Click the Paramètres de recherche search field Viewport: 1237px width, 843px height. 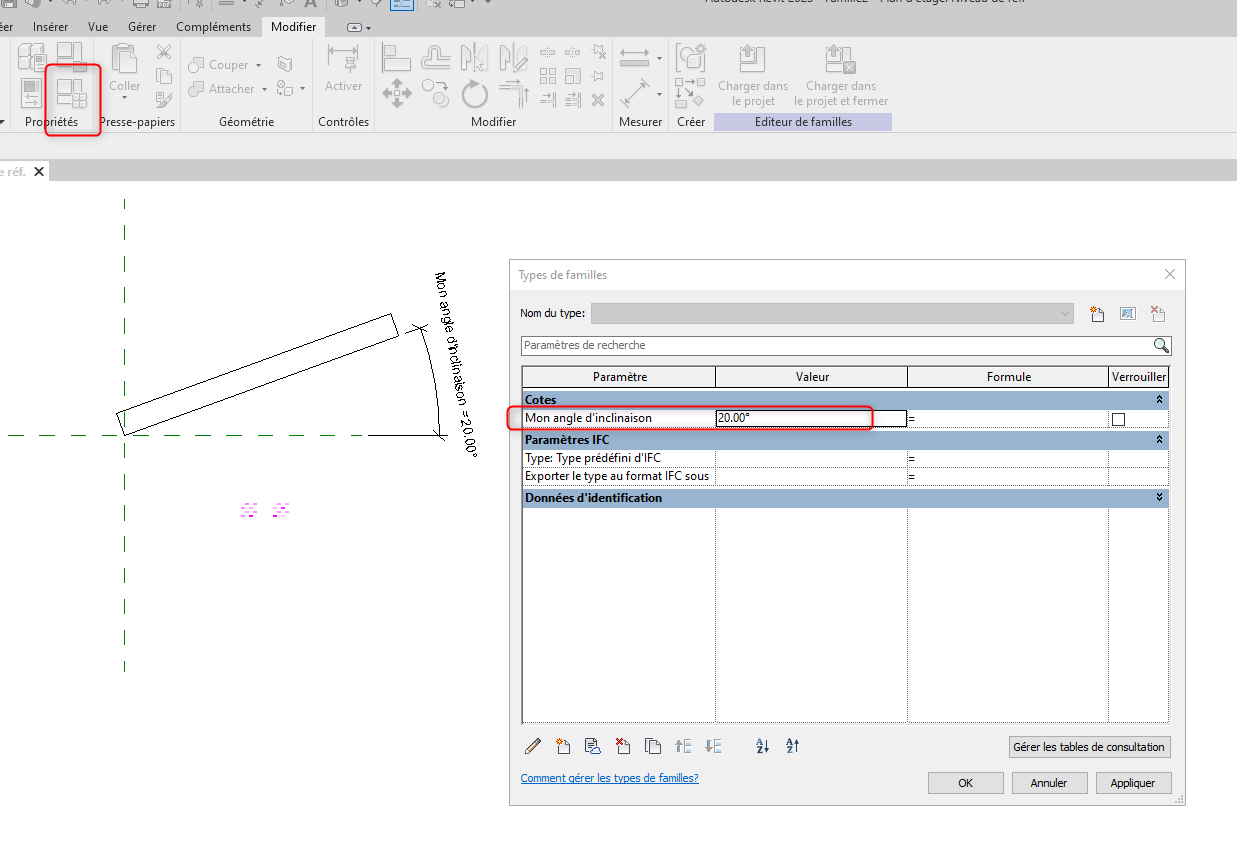[x=835, y=345]
